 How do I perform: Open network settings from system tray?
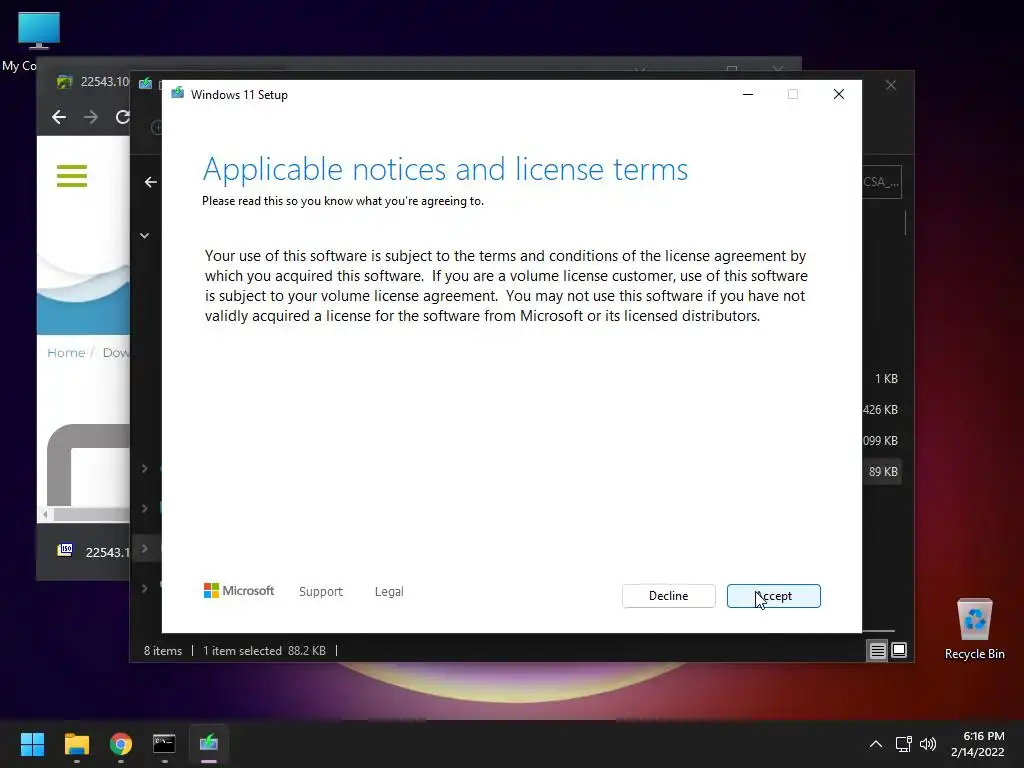(904, 744)
